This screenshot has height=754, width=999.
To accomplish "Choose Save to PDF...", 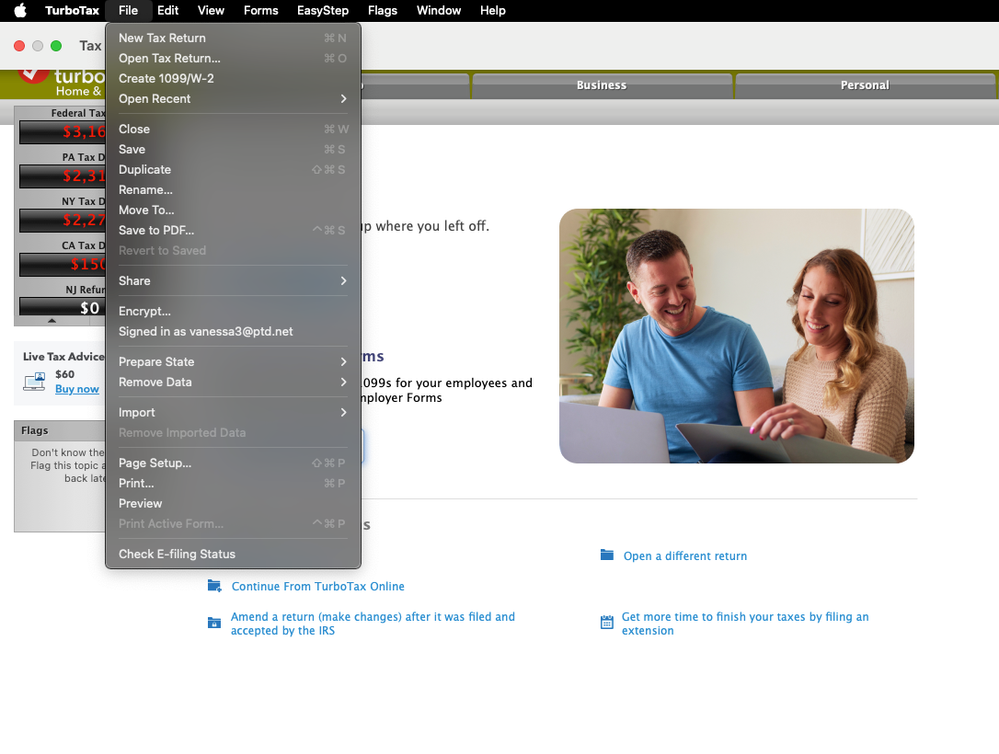I will [x=233, y=231].
